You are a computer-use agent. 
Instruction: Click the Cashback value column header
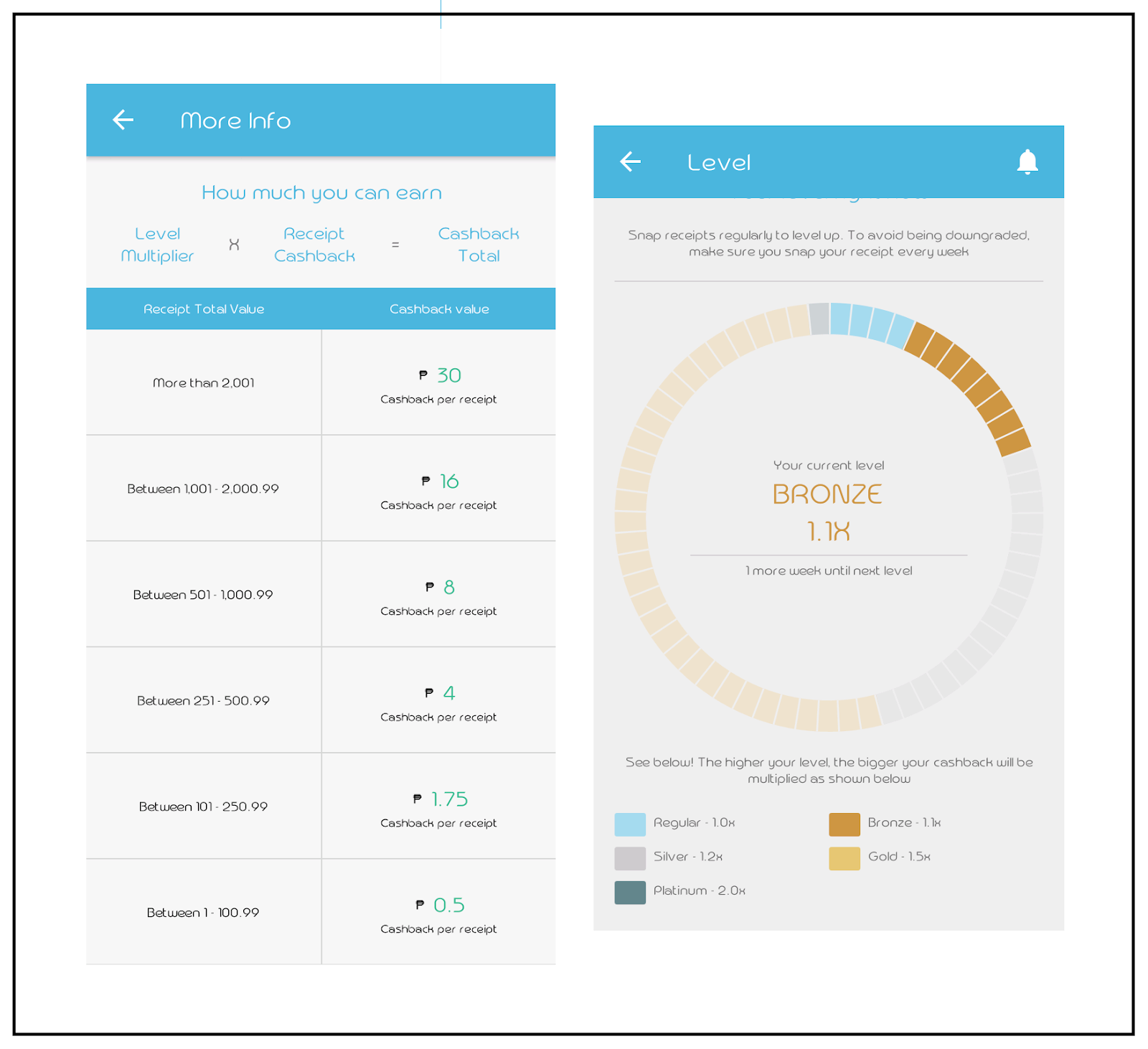[x=440, y=309]
